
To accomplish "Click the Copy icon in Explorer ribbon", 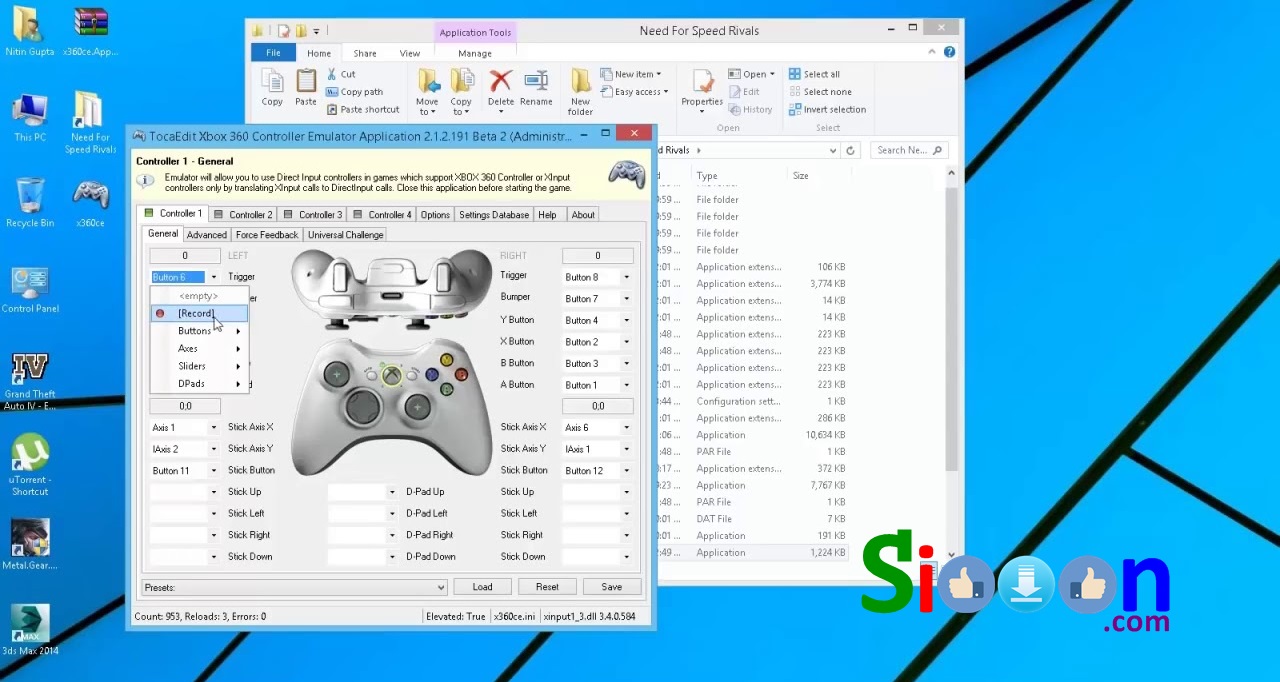I will (x=272, y=87).
